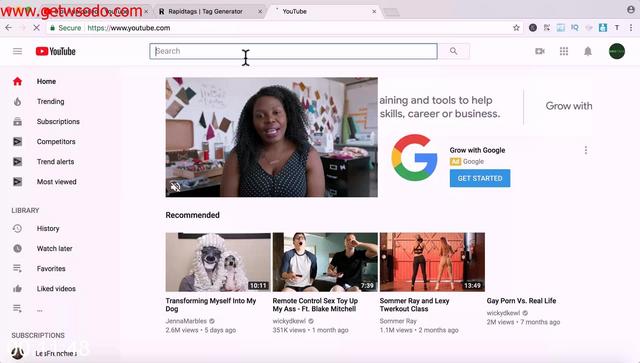Play the promoted Grow with Google video
This screenshot has width=640, height=363.
tap(271, 137)
